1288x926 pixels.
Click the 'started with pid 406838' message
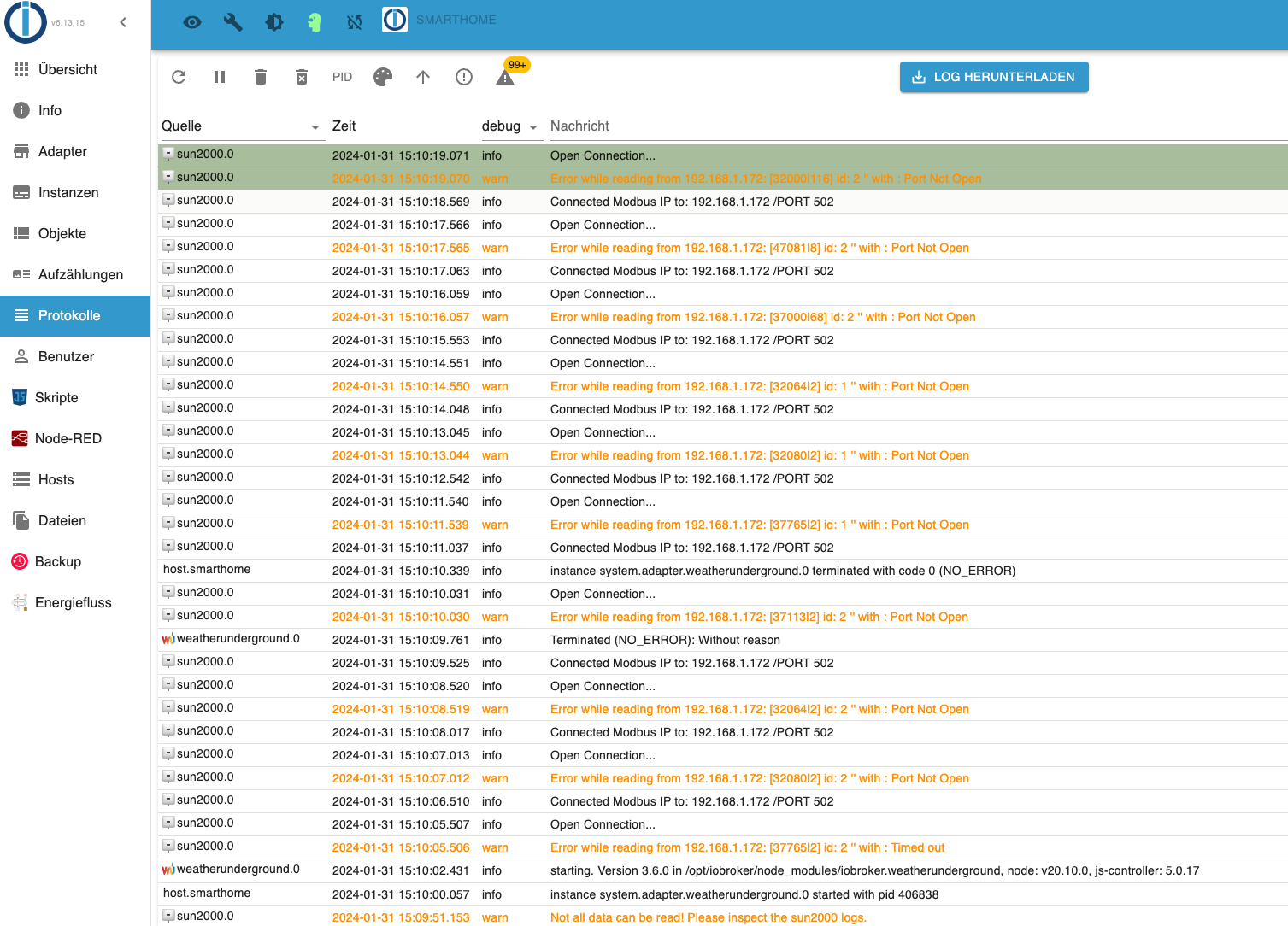[744, 894]
